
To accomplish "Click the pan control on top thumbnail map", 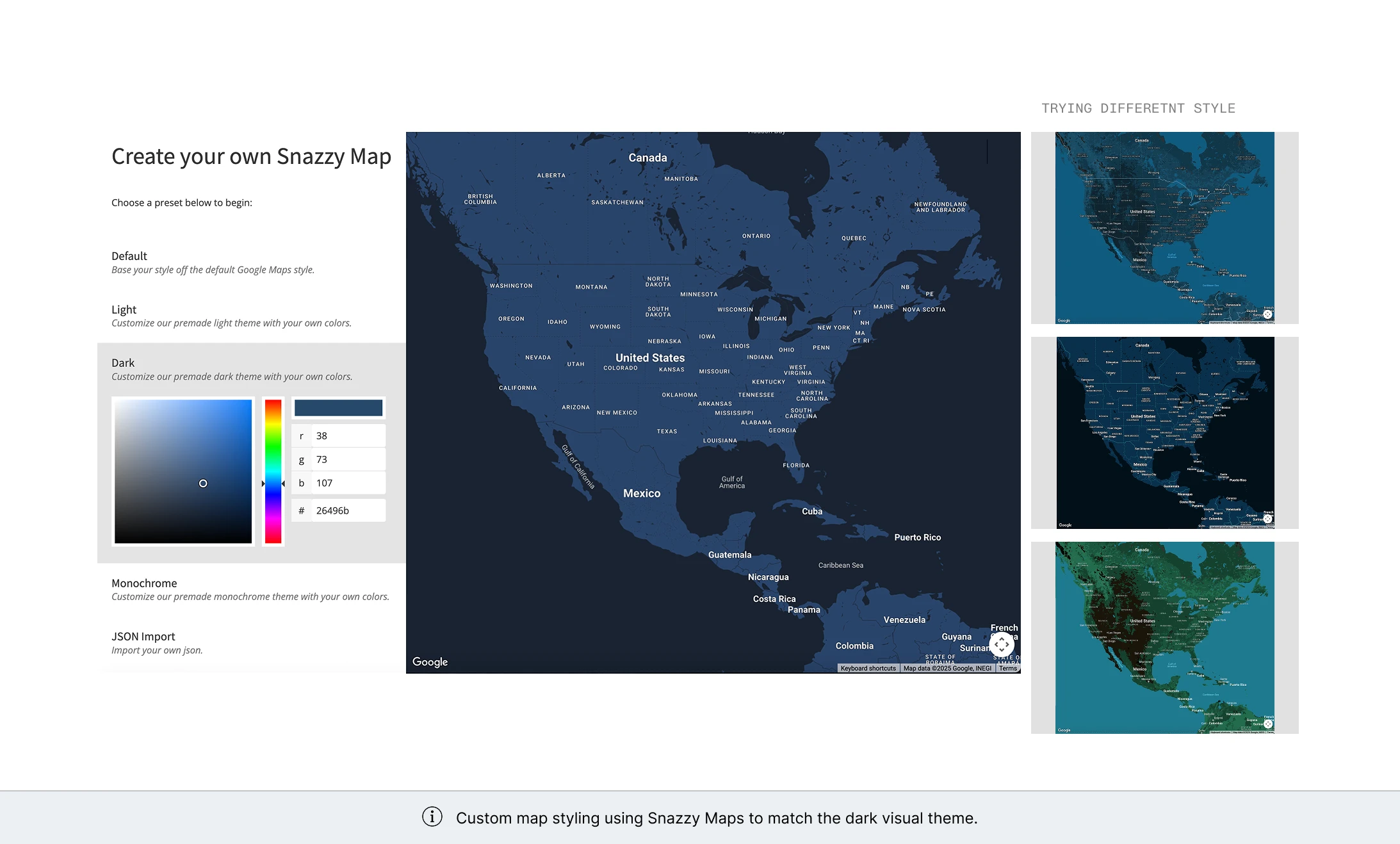I will [1267, 314].
